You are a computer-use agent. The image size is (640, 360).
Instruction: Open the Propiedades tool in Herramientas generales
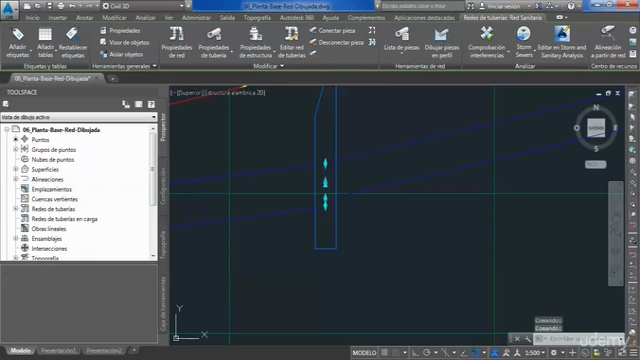tap(120, 31)
